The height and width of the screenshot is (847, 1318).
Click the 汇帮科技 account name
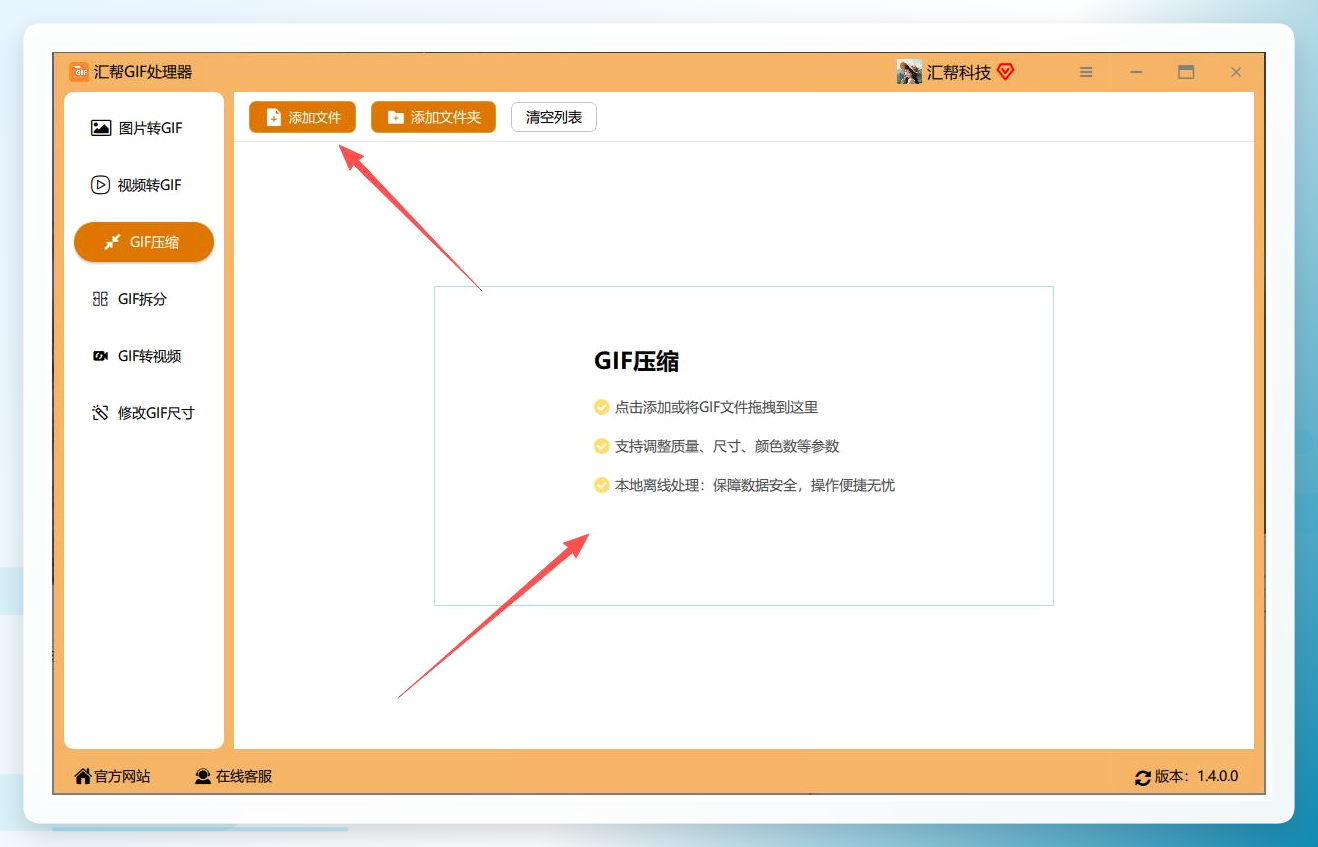959,72
